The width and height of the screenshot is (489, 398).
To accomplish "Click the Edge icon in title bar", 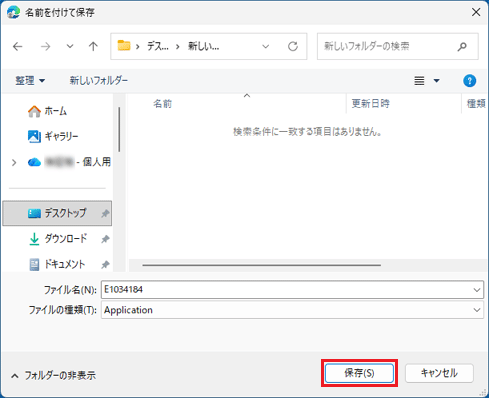I will coord(13,12).
